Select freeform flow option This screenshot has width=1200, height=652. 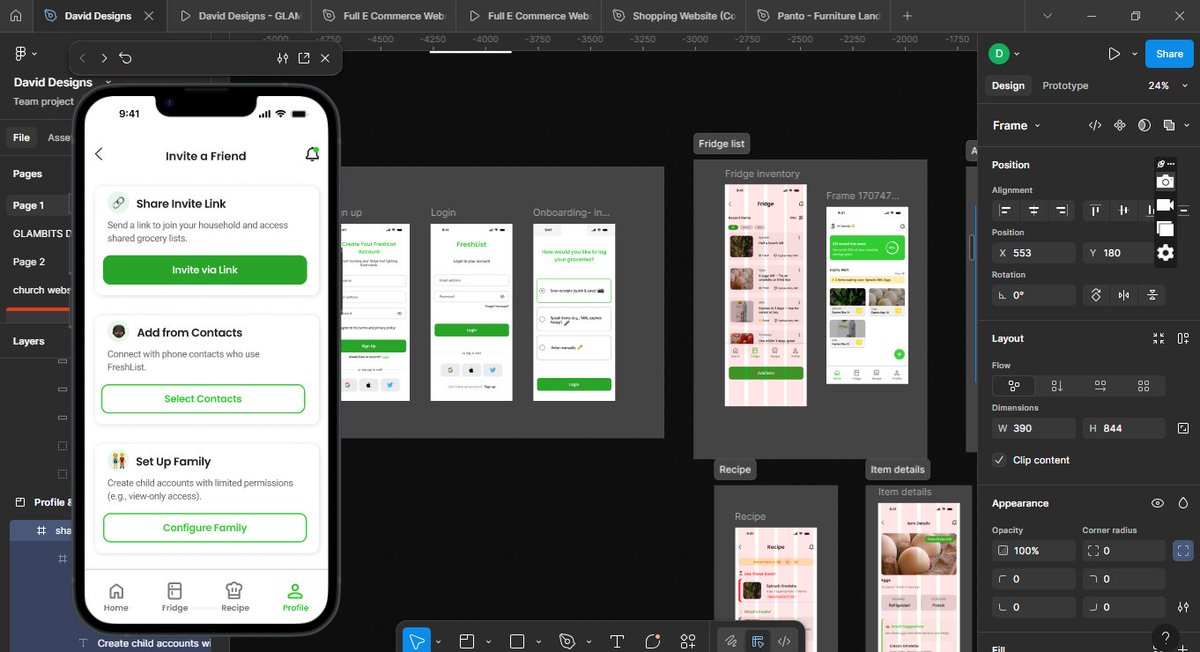(x=1014, y=385)
